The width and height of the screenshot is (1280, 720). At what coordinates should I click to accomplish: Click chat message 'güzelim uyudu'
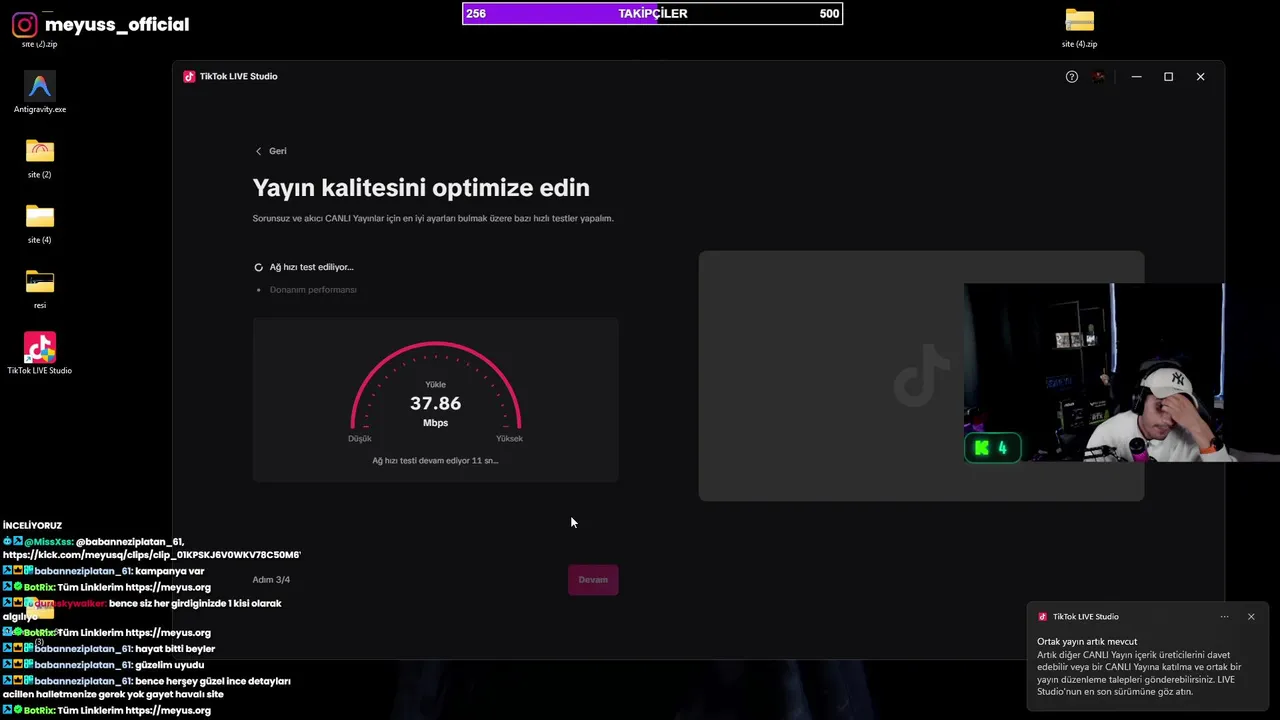pyautogui.click(x=170, y=665)
